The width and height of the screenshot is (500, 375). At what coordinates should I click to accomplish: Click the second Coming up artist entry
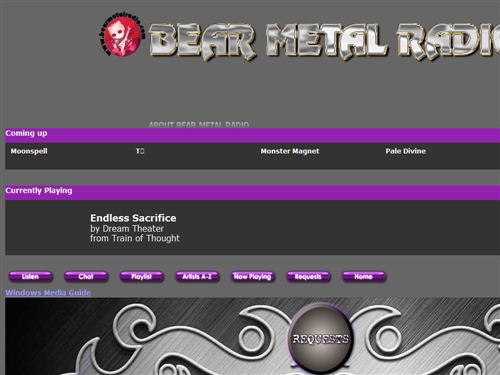coord(140,151)
